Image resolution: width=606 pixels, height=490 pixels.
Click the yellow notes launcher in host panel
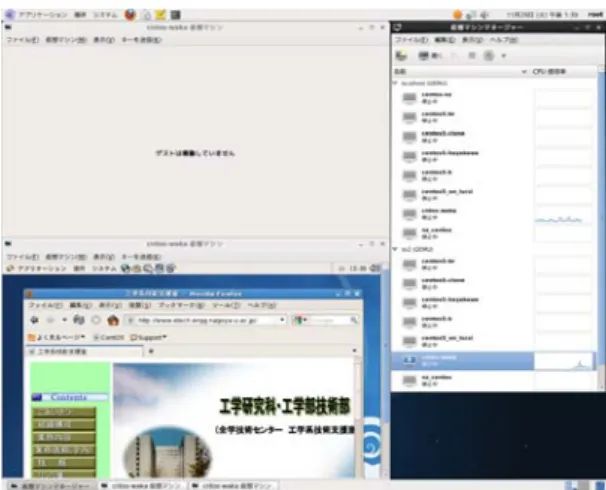(x=160, y=15)
